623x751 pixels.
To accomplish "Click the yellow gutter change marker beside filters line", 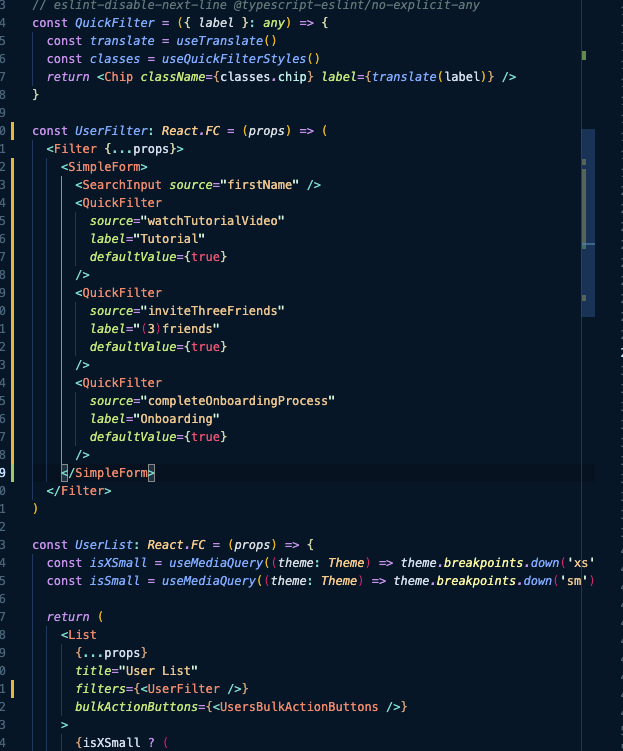I will point(12,689).
